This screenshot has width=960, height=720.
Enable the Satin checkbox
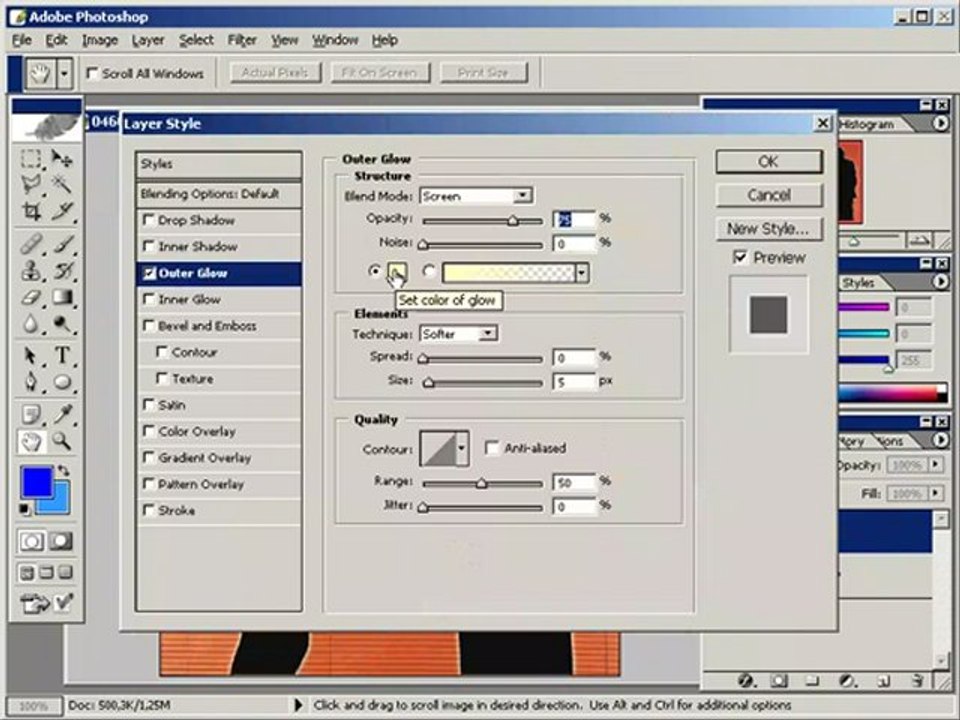[149, 404]
